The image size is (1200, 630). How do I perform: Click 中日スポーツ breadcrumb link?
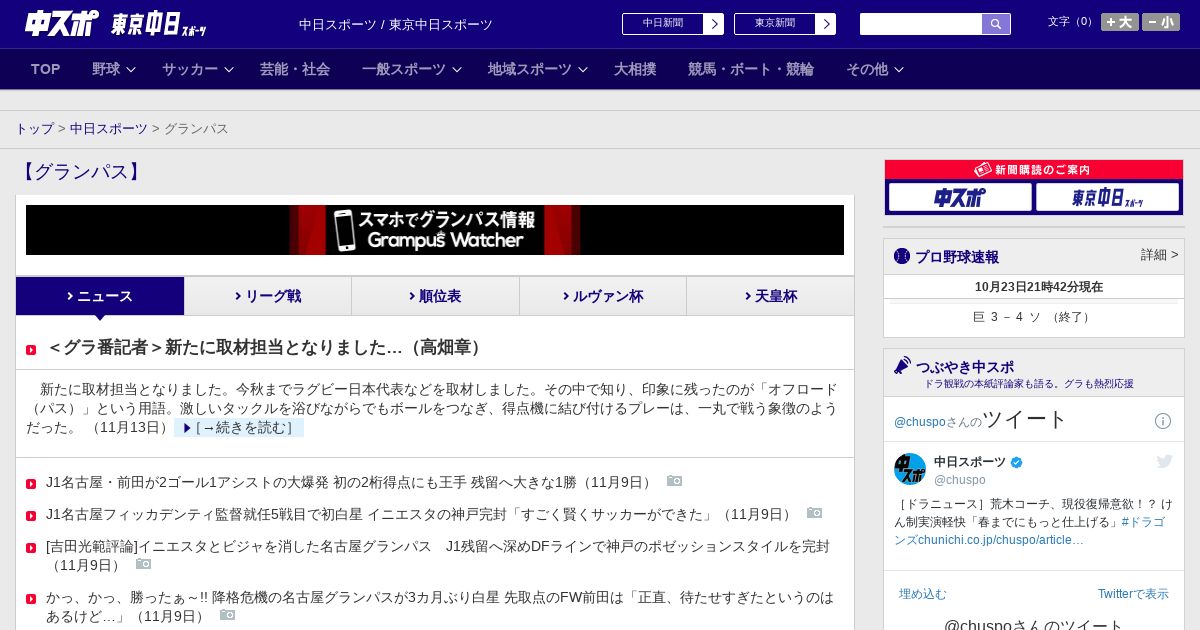tap(109, 129)
